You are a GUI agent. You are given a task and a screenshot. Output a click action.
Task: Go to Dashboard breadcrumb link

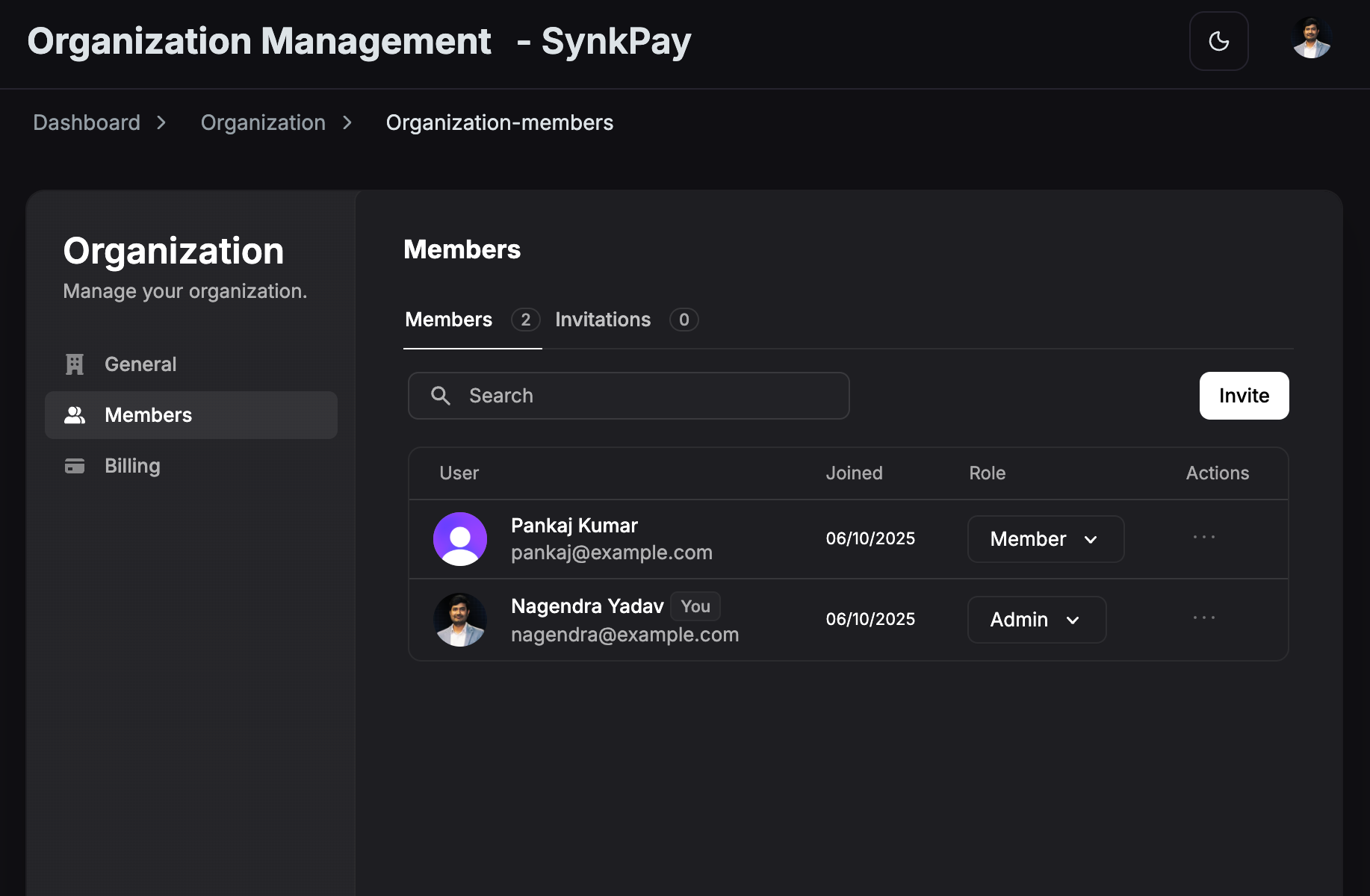[87, 122]
